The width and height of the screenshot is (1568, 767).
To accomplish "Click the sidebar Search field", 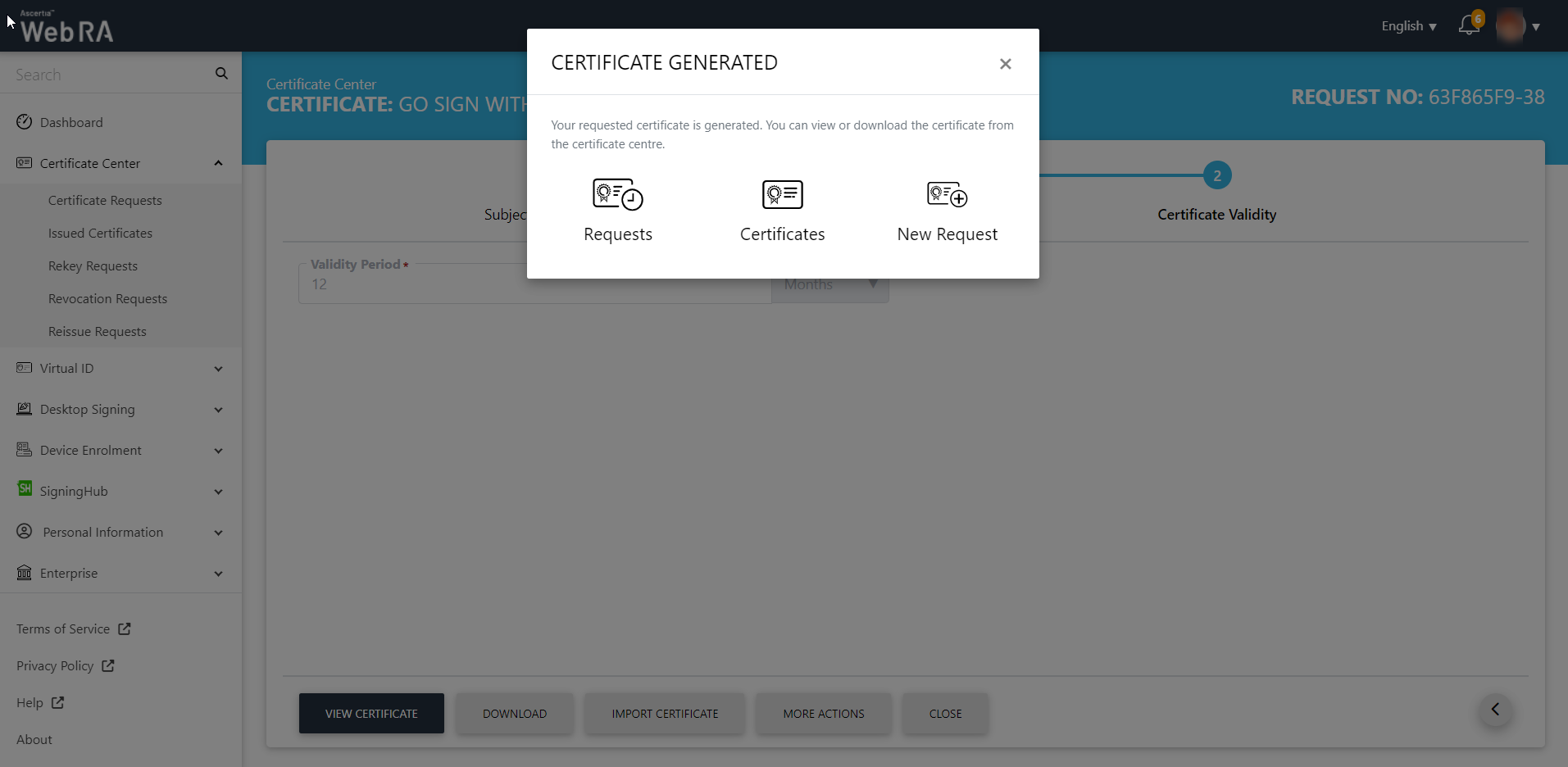I will [x=107, y=75].
